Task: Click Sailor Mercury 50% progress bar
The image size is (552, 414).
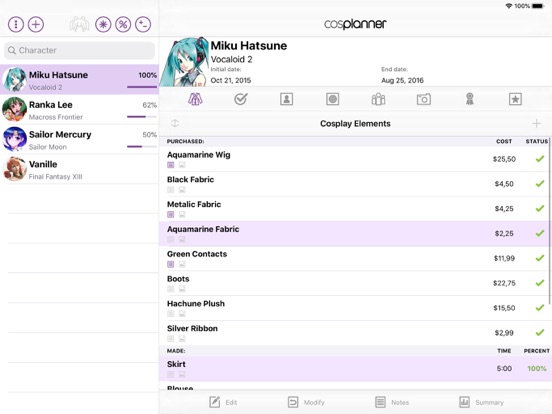Action: (142, 146)
